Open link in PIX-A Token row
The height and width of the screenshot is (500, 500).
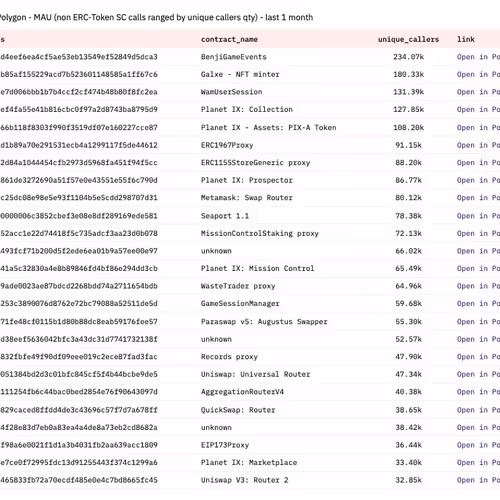[x=478, y=128]
